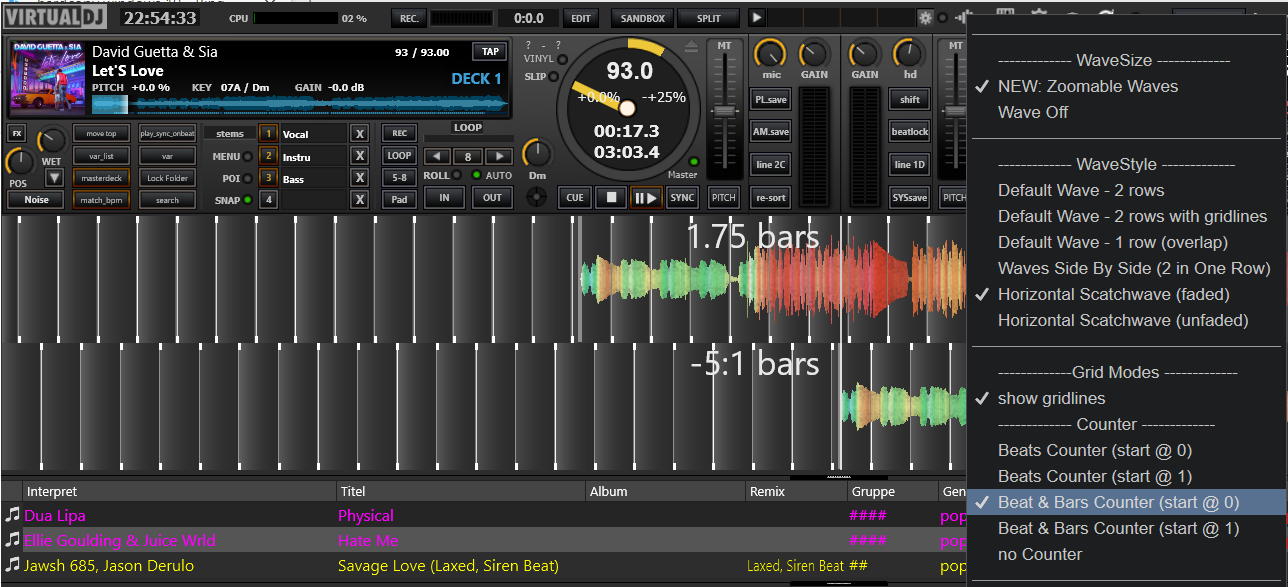Toggle the POI indicator
1288x587 pixels.
tap(247, 178)
